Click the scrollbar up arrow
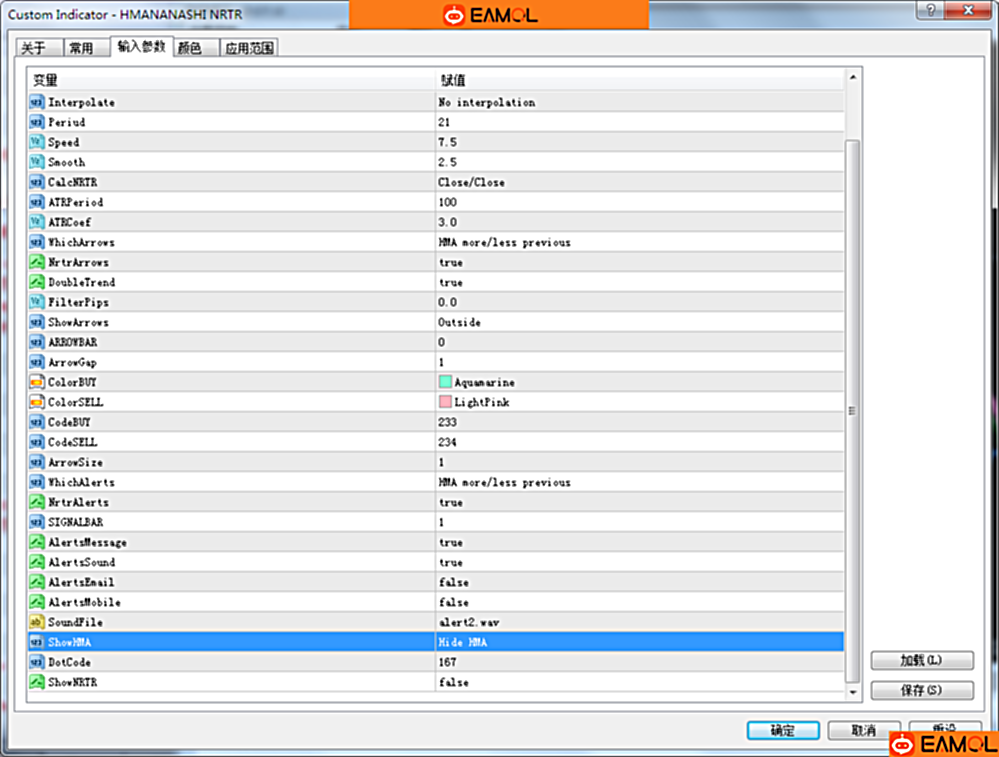This screenshot has height=757, width=999. click(852, 77)
